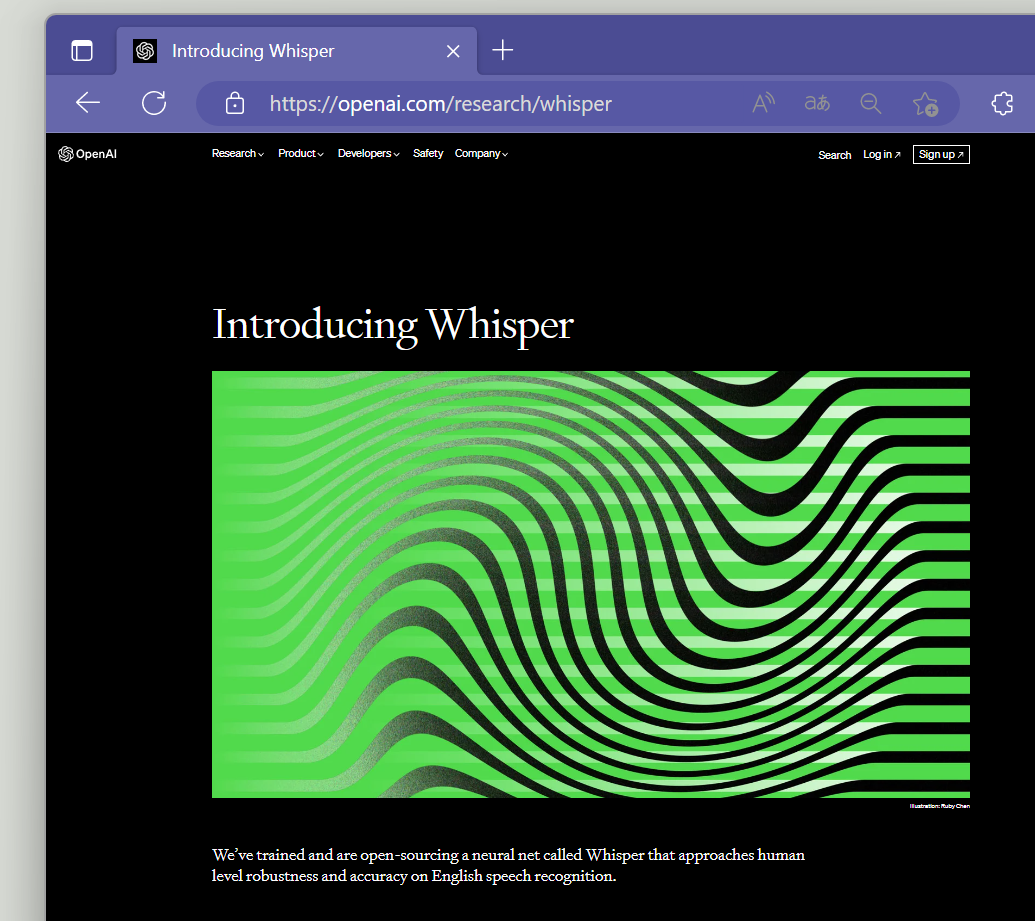1035x921 pixels.
Task: Expand the Product dropdown menu
Action: click(301, 153)
